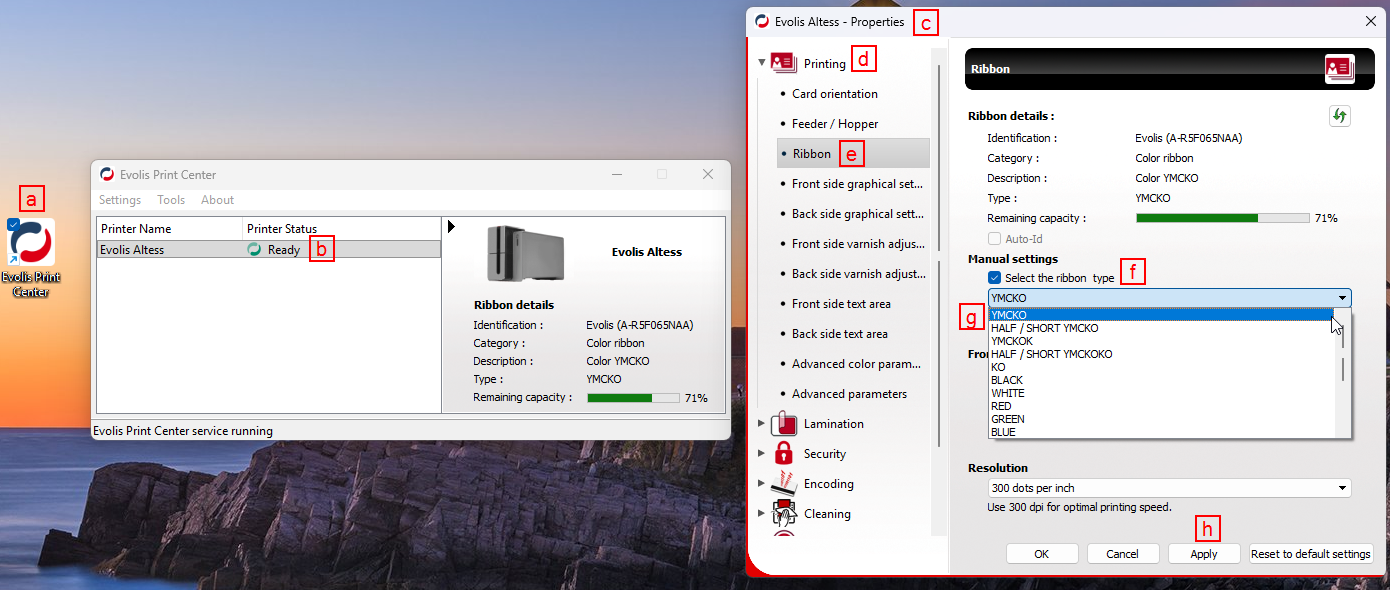Click the Properties tree vertical scrollbar
This screenshot has width=1390, height=590.
[x=938, y=290]
